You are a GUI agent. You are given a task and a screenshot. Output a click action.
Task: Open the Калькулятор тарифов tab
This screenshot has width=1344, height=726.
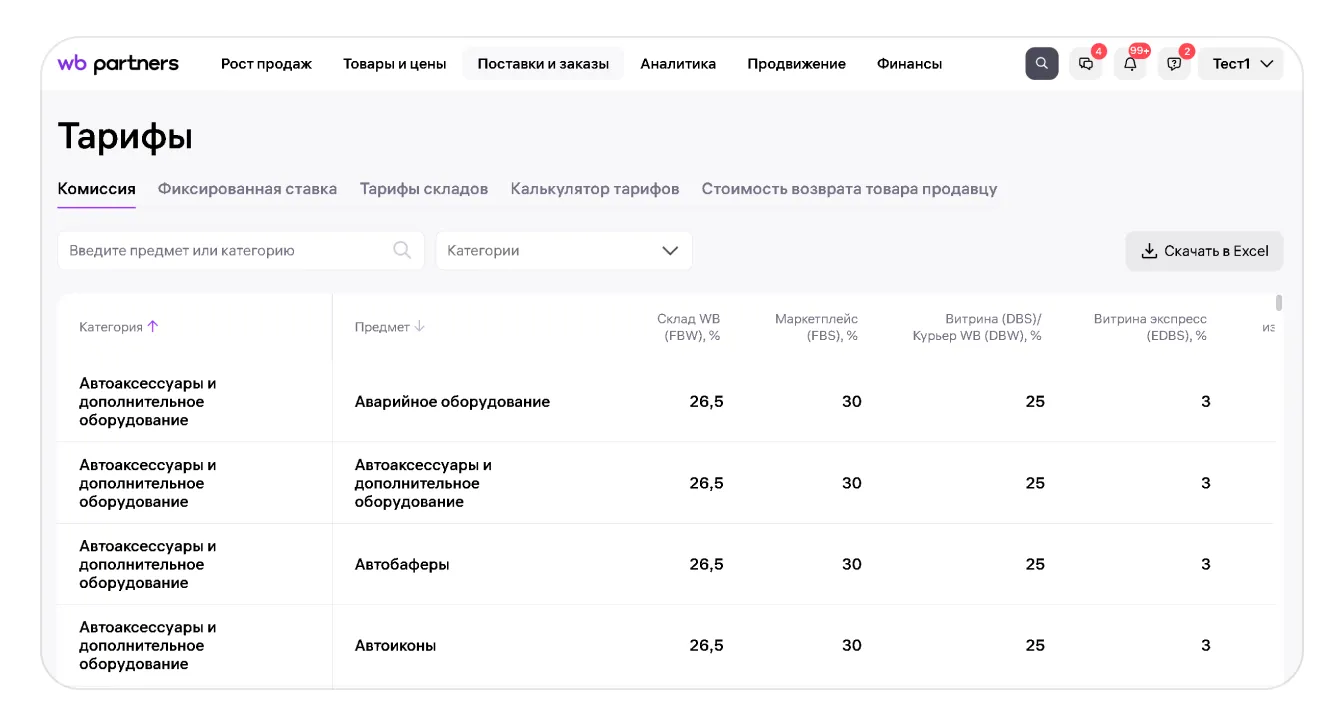(x=594, y=189)
